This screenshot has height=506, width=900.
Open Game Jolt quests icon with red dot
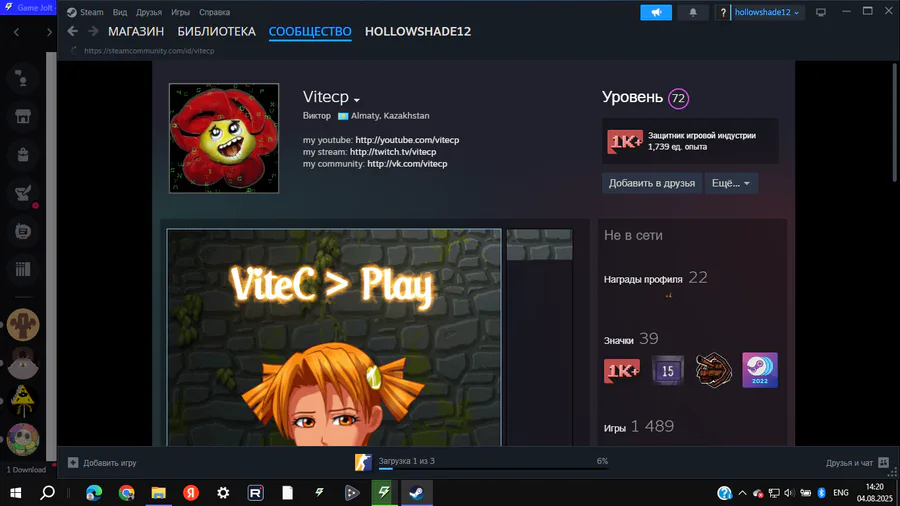23,193
